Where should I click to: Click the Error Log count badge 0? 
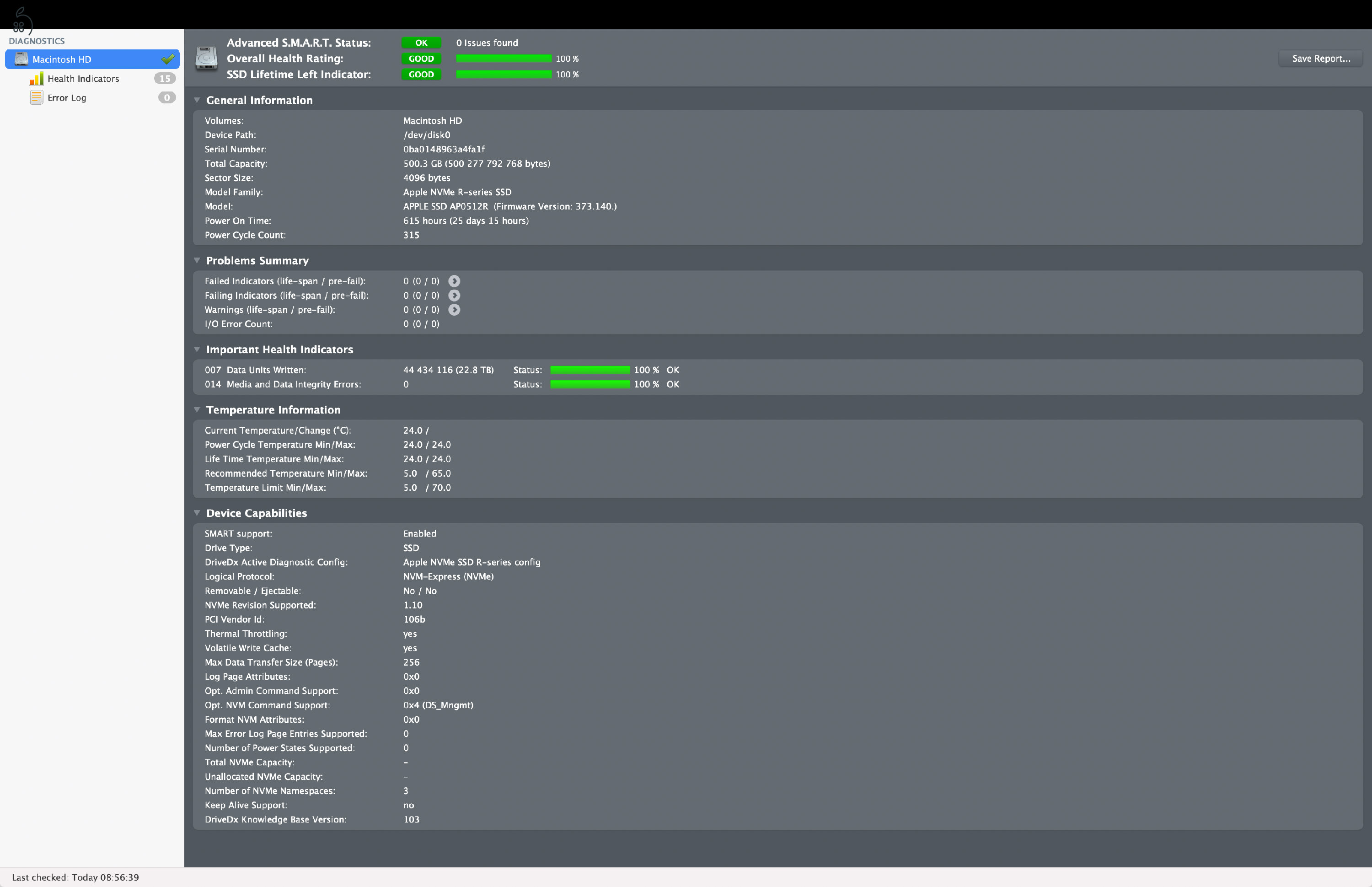click(167, 97)
